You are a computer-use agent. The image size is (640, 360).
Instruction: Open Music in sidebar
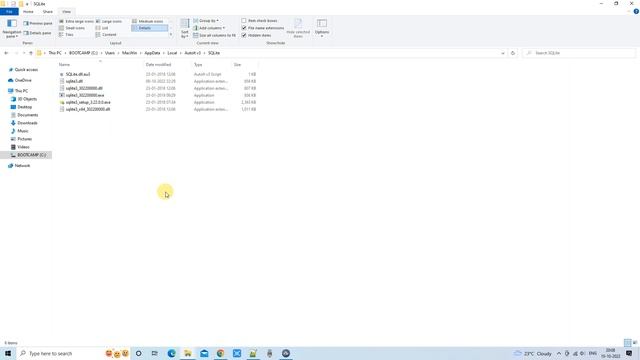click(x=23, y=131)
